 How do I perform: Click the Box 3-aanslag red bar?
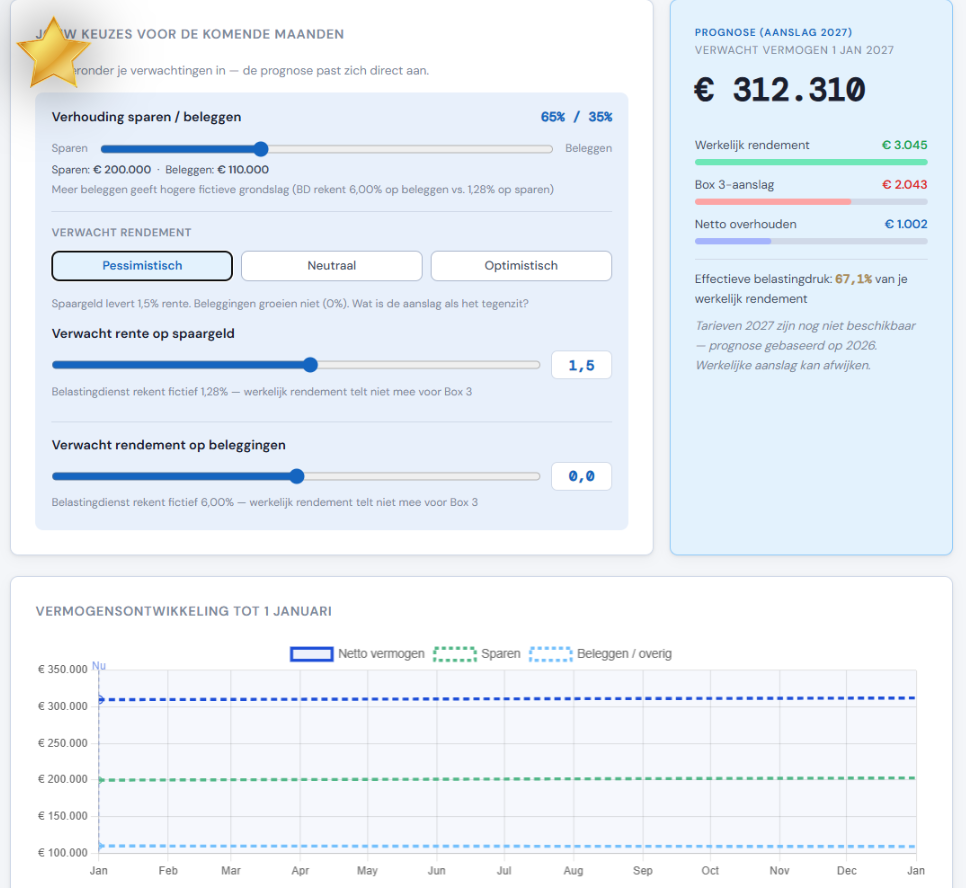772,201
